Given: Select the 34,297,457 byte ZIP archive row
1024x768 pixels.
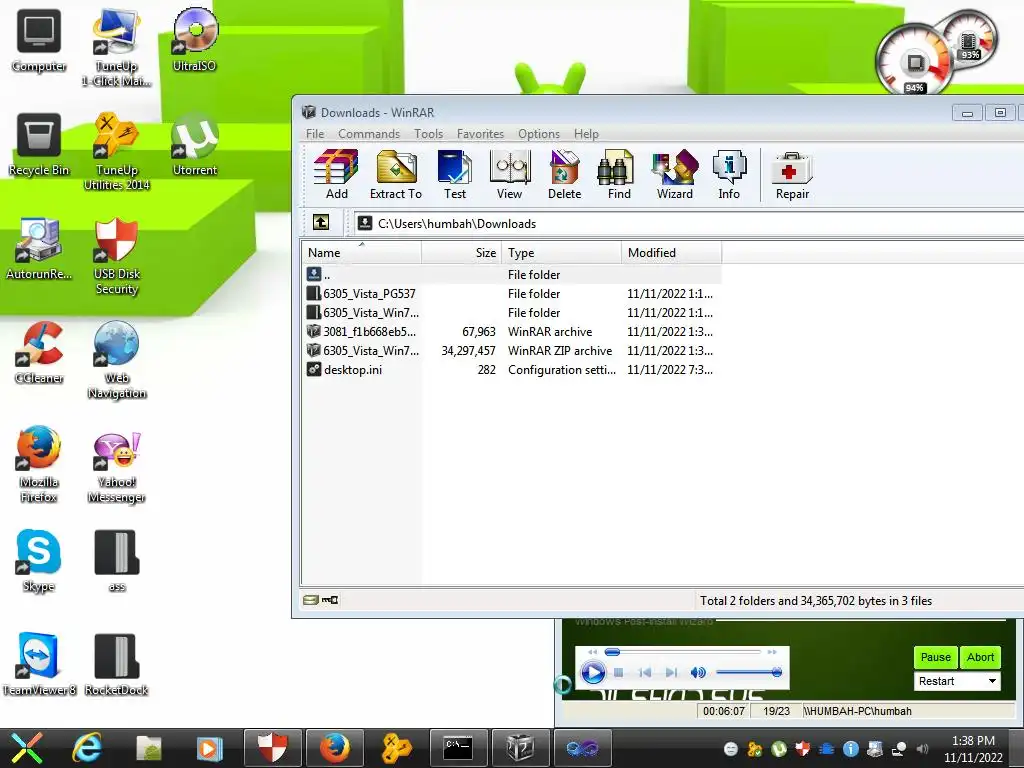Looking at the screenshot, I should click(x=513, y=350).
